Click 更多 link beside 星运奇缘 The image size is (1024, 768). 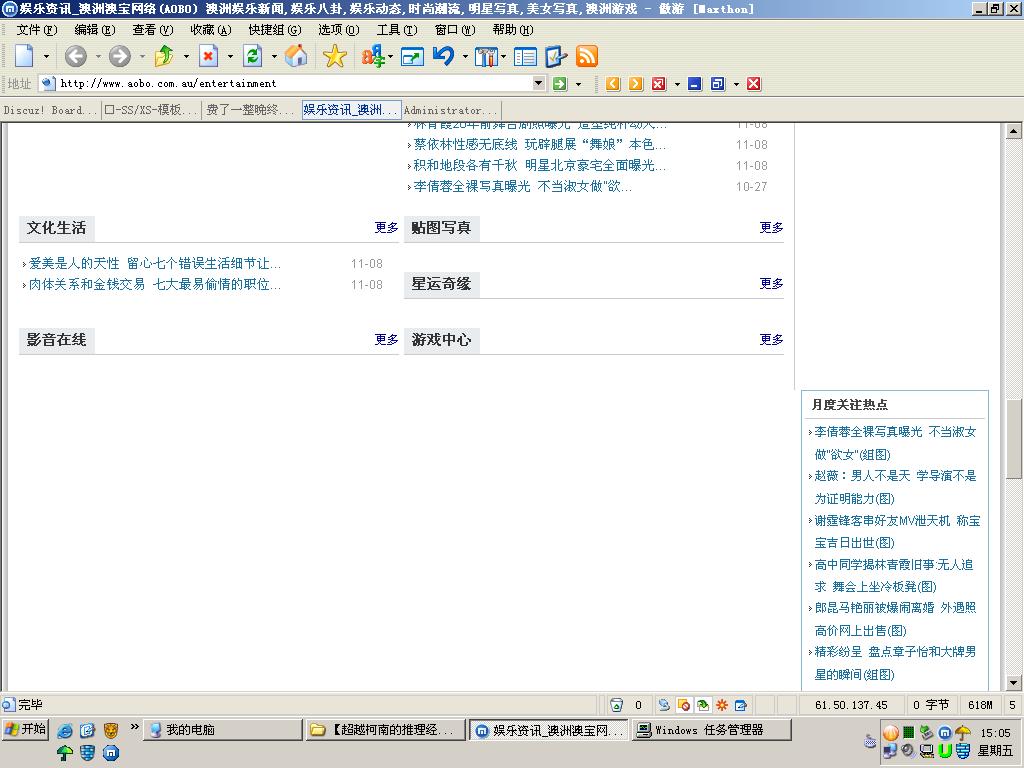(771, 283)
